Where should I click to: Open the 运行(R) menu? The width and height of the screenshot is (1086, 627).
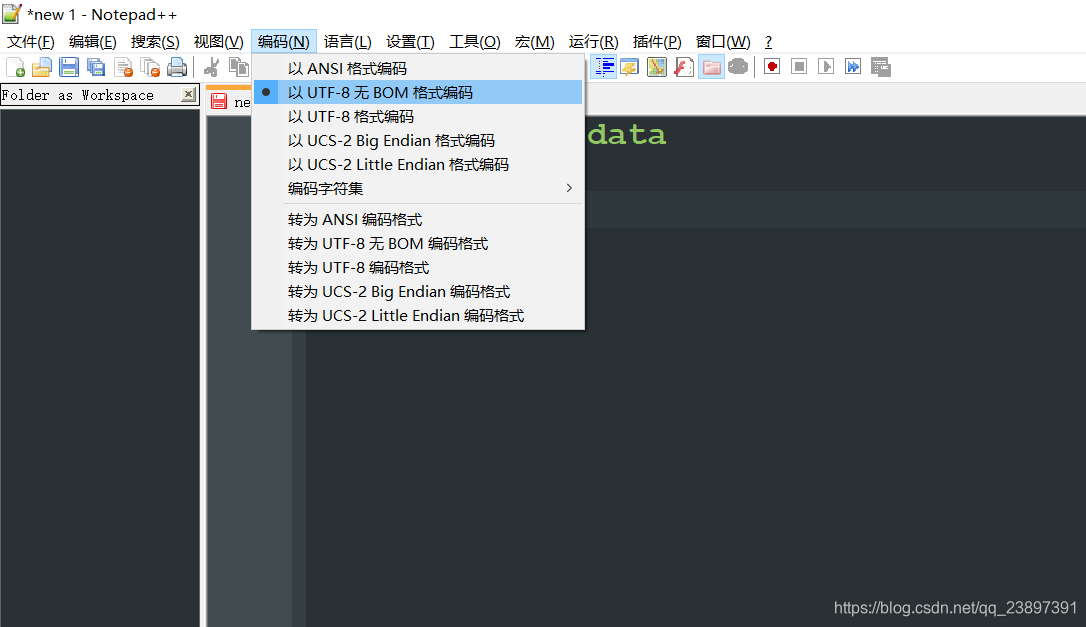pos(594,42)
